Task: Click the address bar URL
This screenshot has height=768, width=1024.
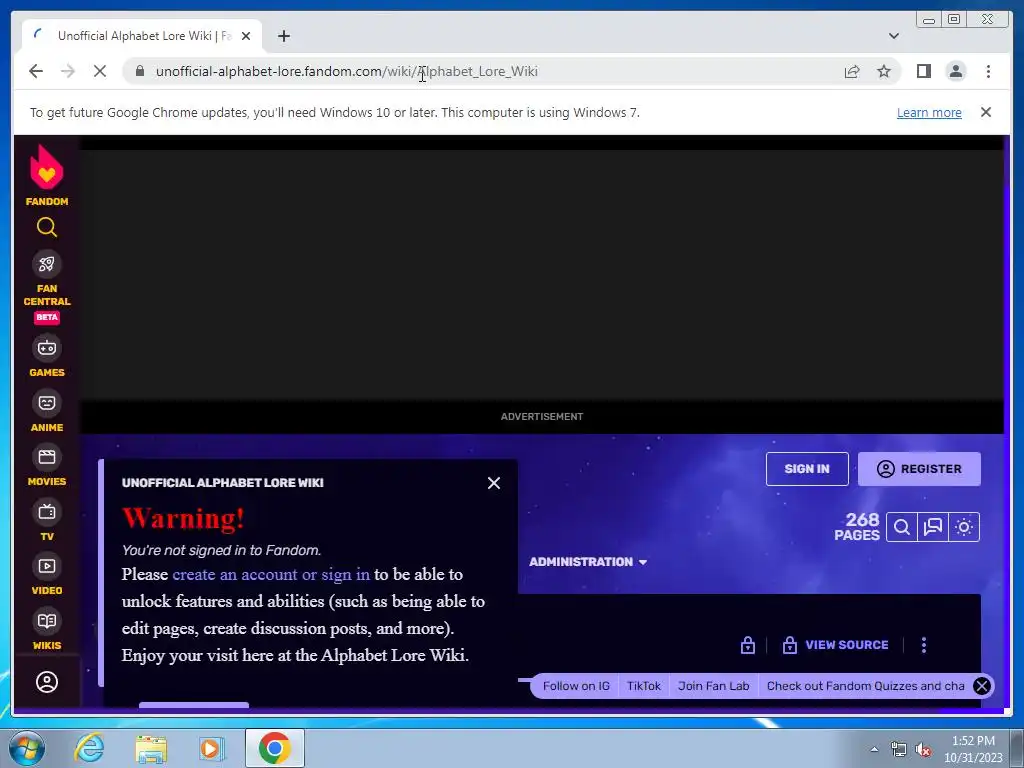Action: tap(346, 71)
